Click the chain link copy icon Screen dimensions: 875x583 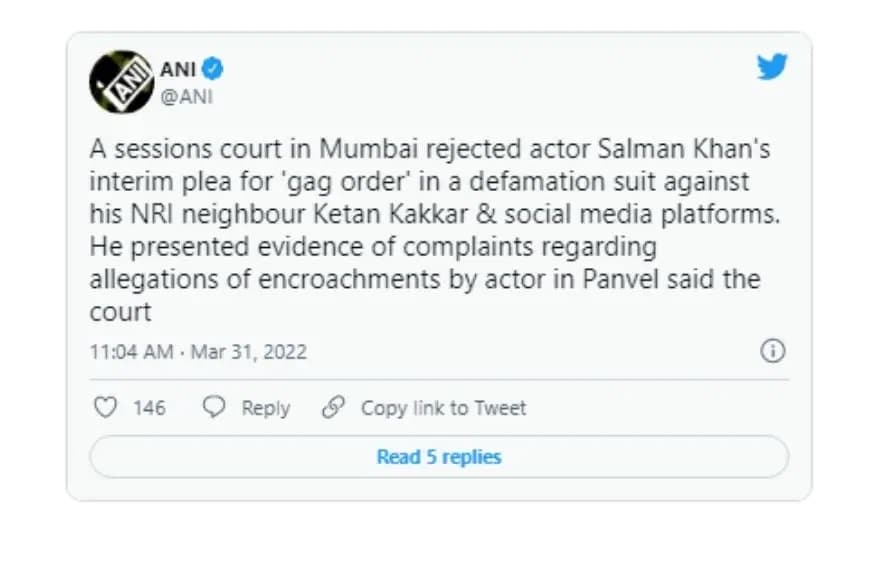(x=334, y=407)
